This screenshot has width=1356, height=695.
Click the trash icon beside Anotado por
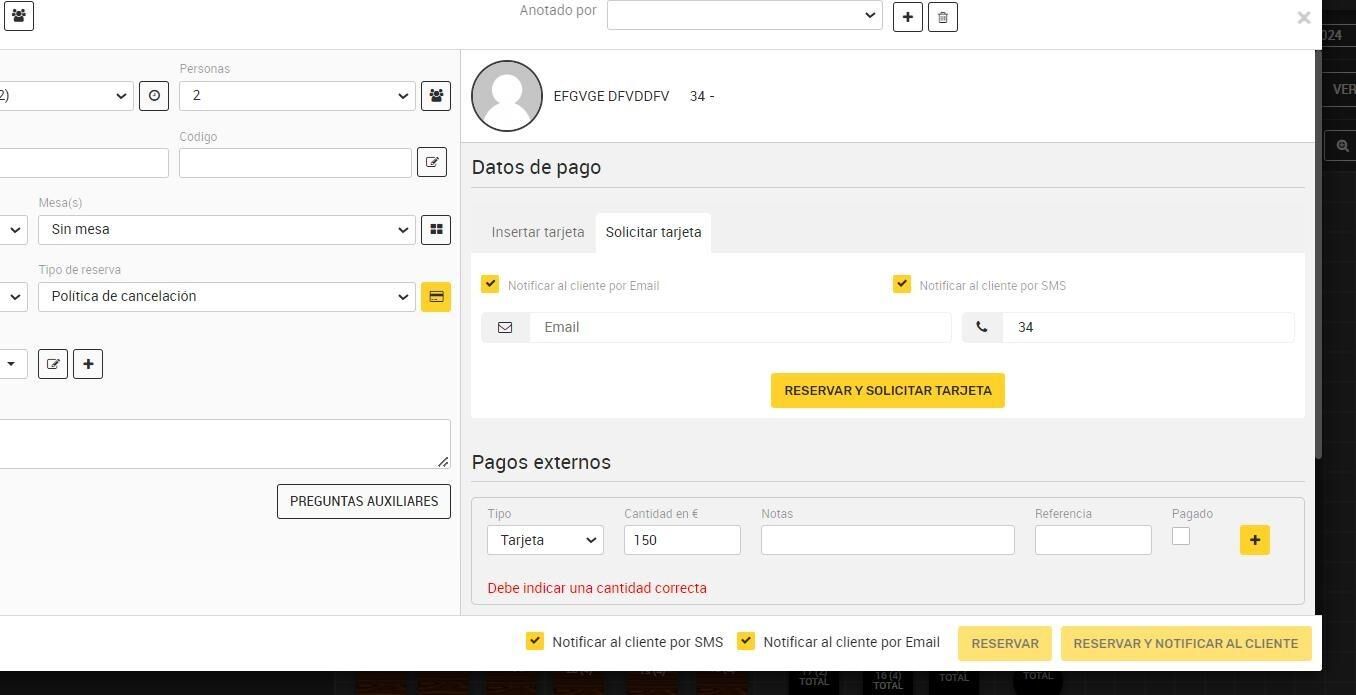coord(943,17)
